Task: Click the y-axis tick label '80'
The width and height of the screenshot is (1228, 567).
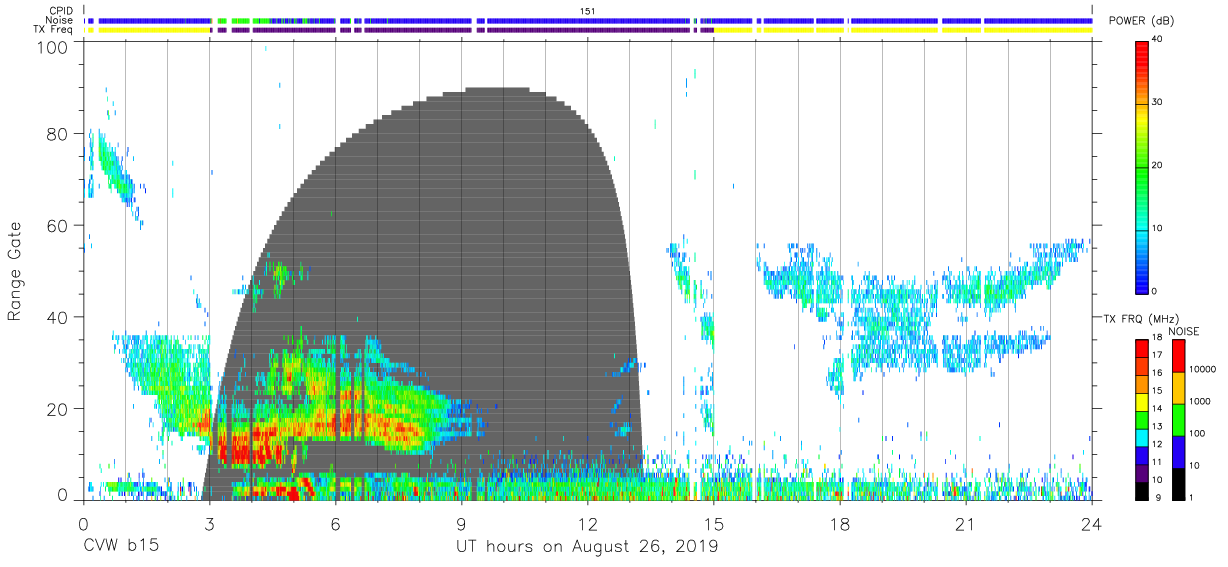Action: [x=59, y=134]
